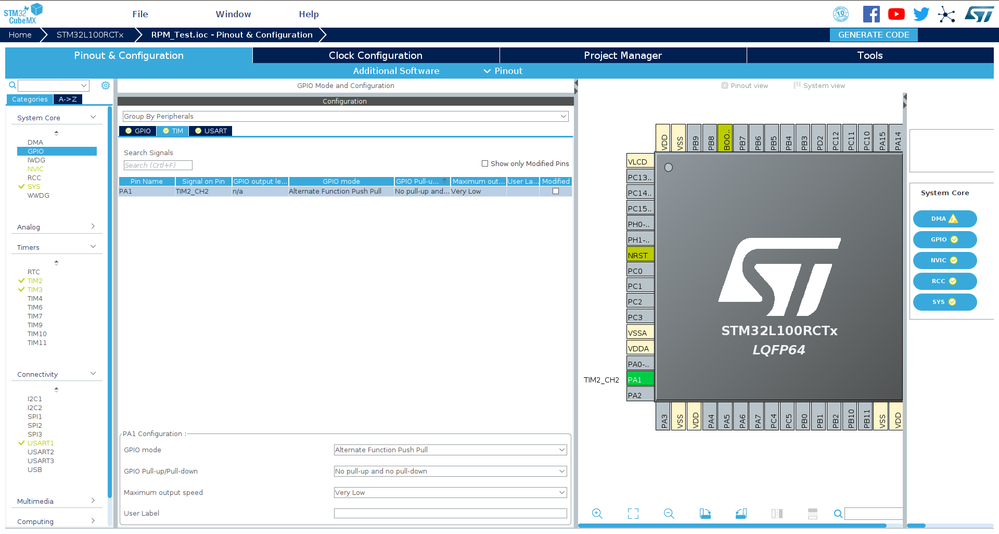
Task: Enable Show only Modified Pins checkbox
Action: click(x=485, y=164)
